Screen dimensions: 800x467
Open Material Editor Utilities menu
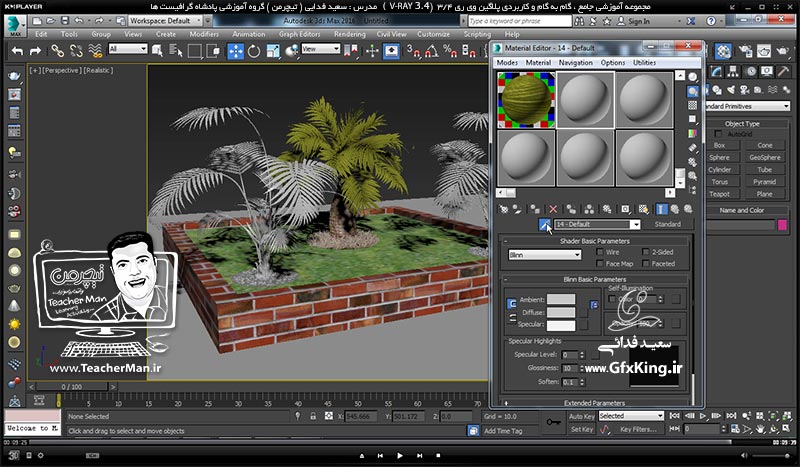point(644,62)
